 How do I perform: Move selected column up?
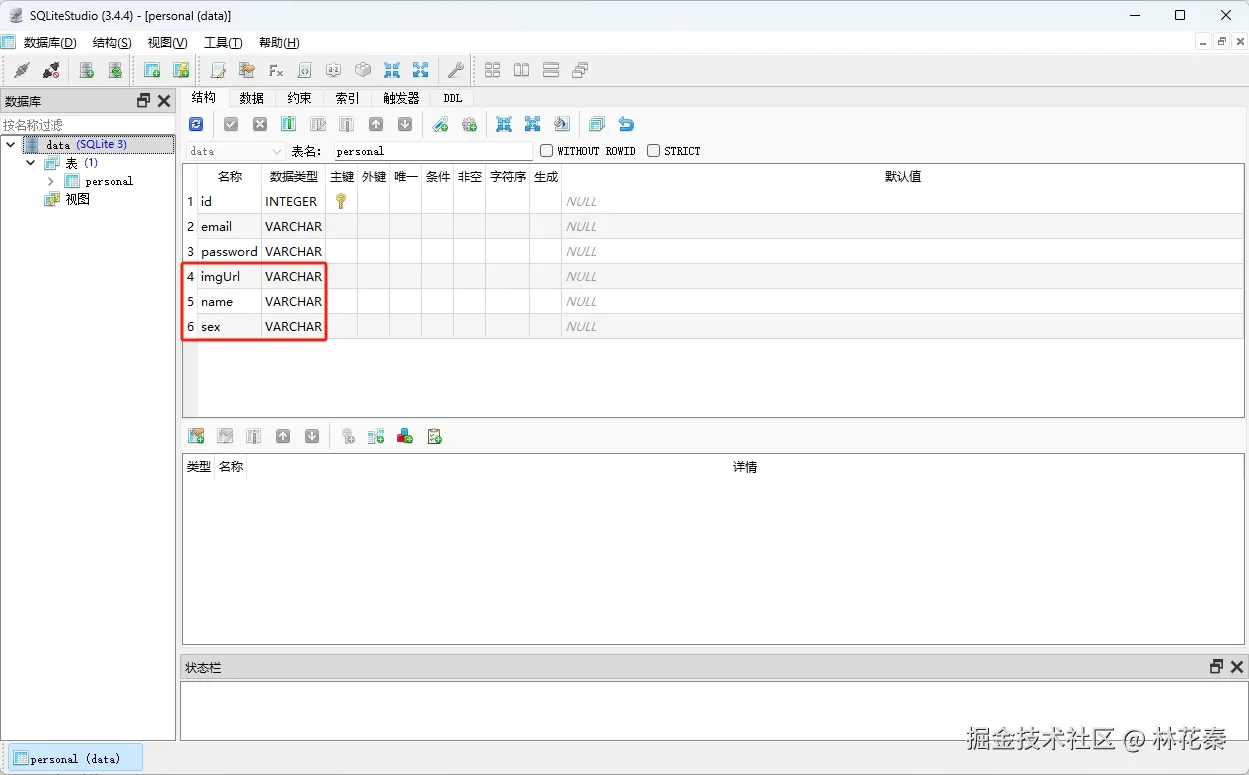click(x=376, y=124)
